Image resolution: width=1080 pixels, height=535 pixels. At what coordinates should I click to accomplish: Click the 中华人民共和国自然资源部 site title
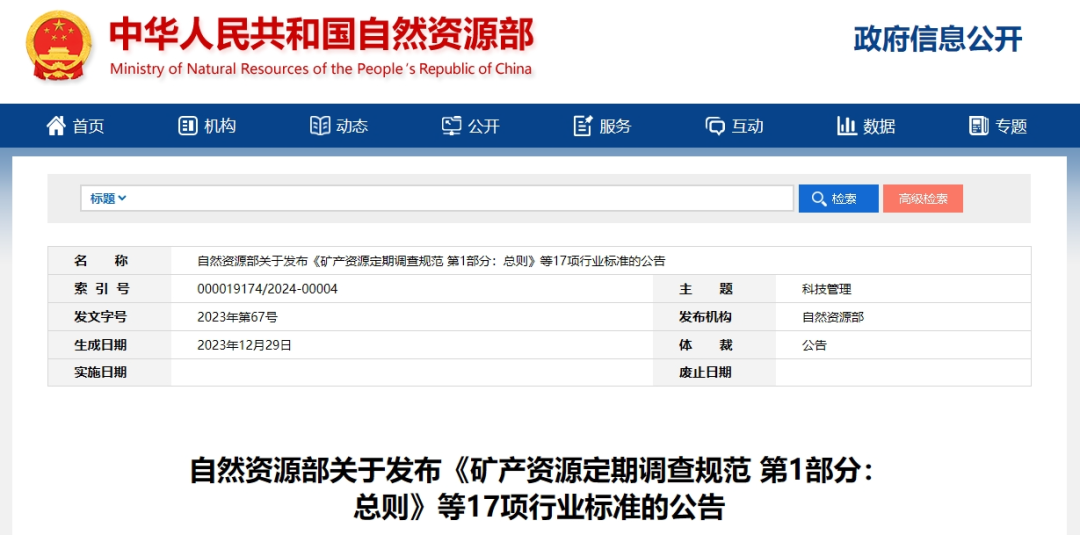(321, 34)
